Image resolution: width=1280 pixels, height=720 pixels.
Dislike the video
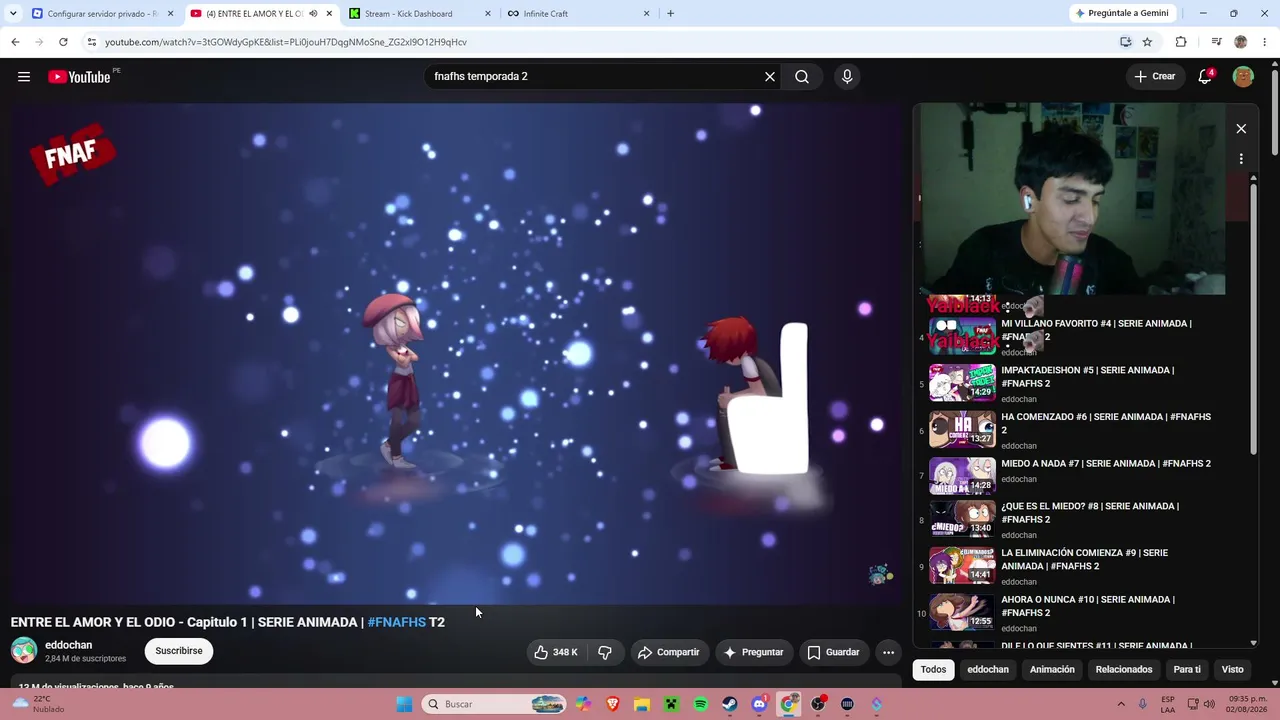pos(604,652)
